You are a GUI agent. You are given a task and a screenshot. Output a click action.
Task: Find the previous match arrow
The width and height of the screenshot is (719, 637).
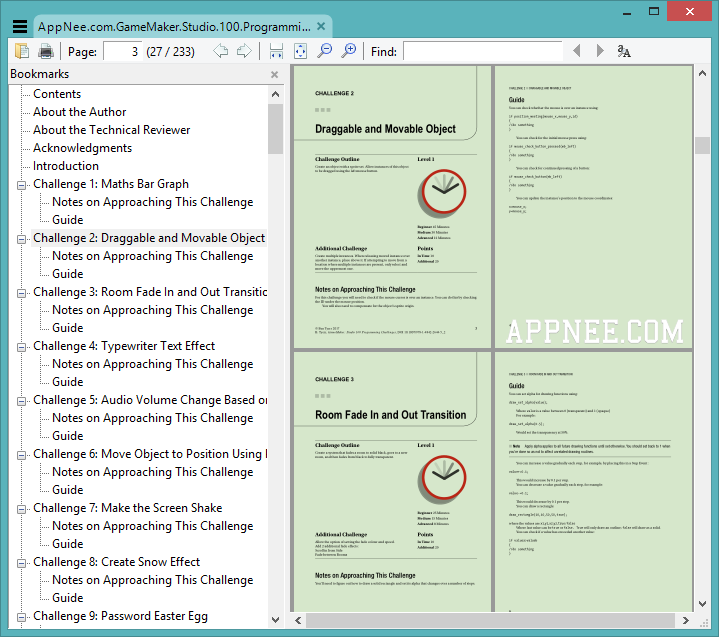577,51
